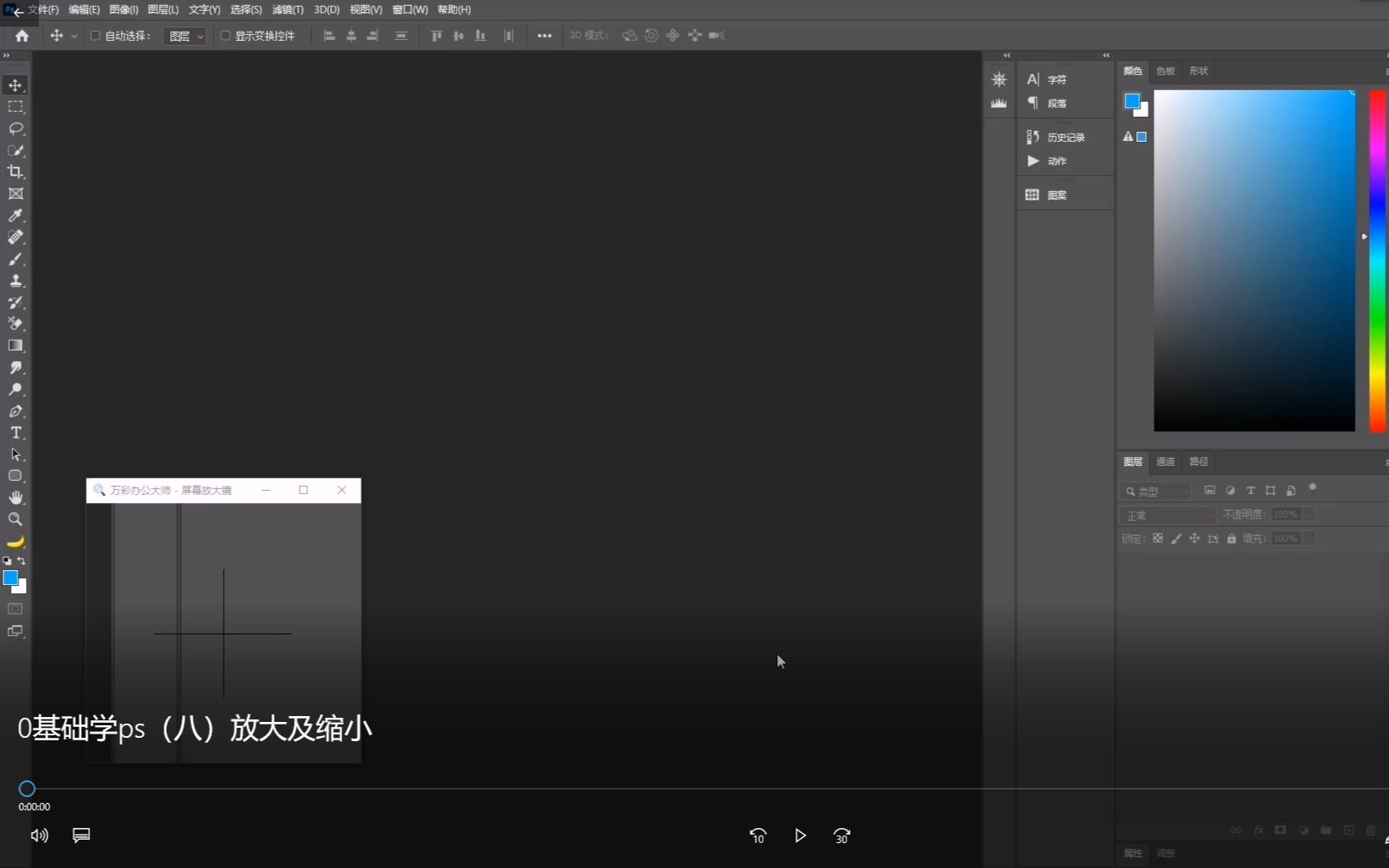The image size is (1389, 868).
Task: Open the Quick Mask mode icon
Action: click(15, 609)
